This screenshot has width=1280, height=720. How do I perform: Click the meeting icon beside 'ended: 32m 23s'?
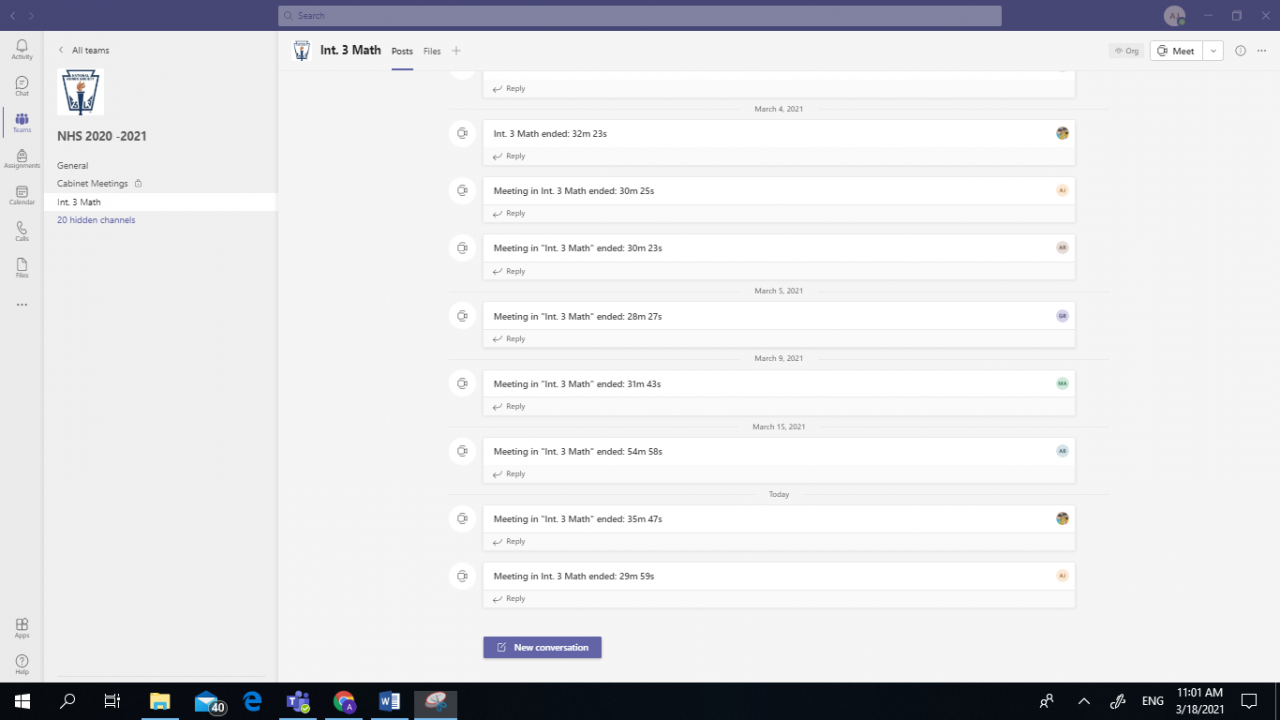point(462,133)
